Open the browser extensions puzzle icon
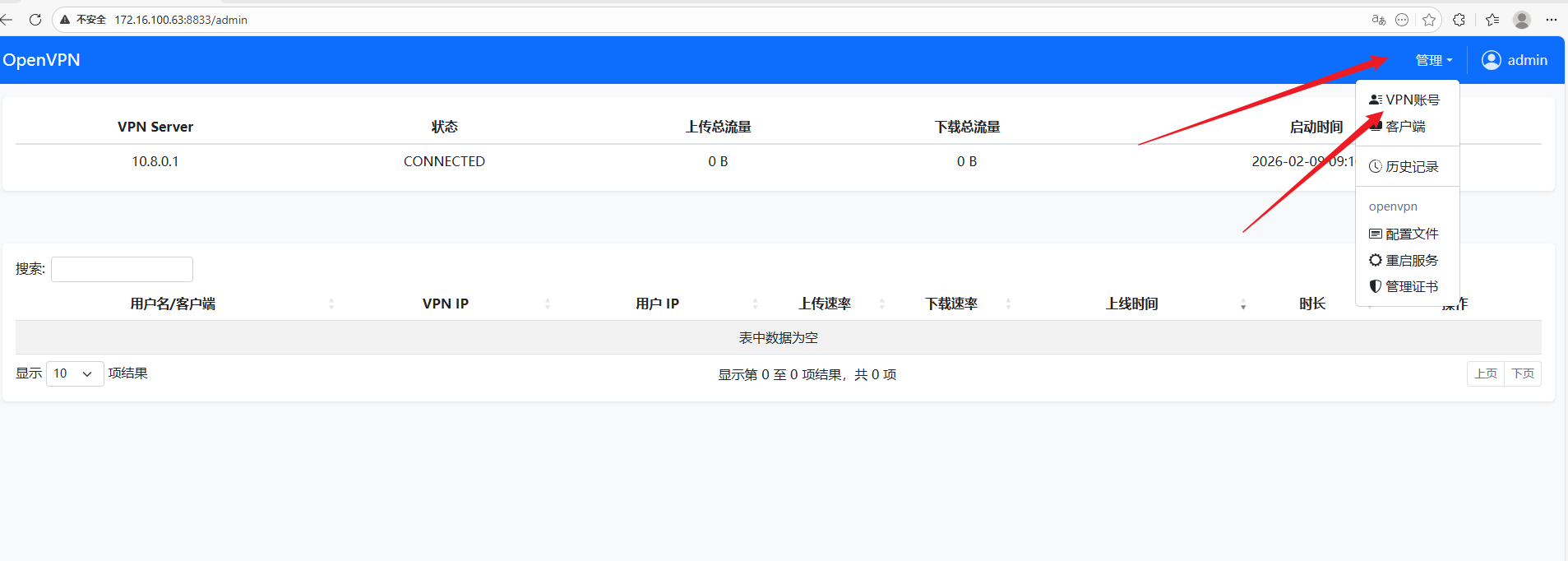 point(1459,20)
